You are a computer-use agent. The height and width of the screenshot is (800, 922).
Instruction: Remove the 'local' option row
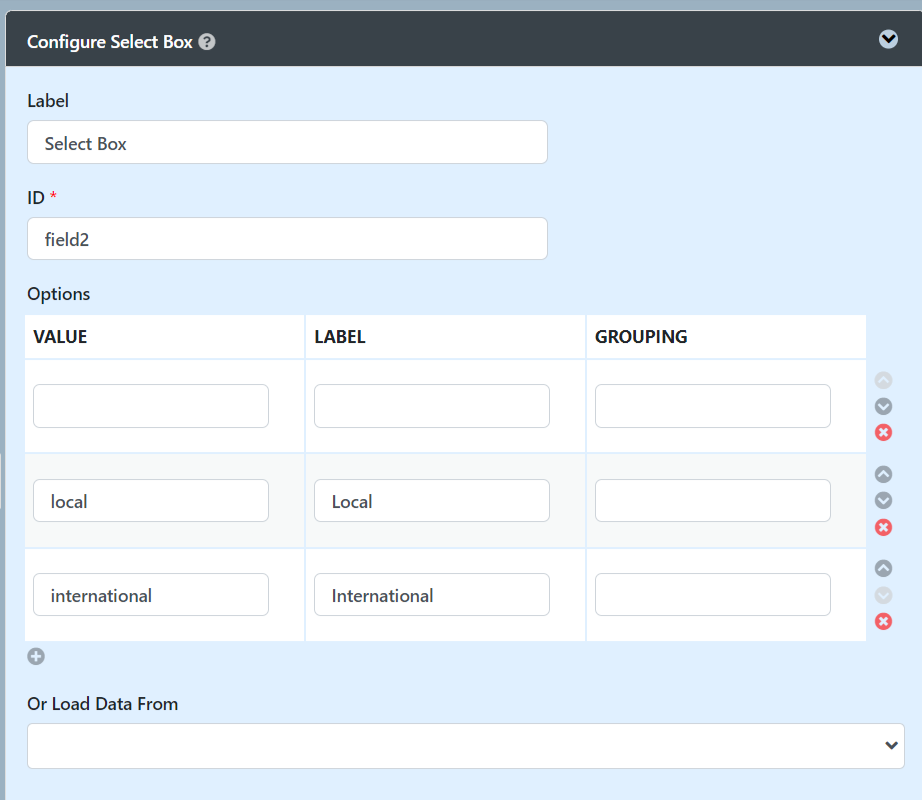pos(883,527)
